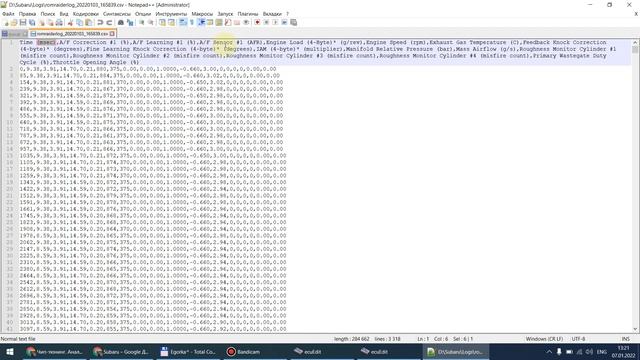The width and height of the screenshot is (640, 360).
Task: Click 'Normal text file' in status bar
Action: (18, 339)
